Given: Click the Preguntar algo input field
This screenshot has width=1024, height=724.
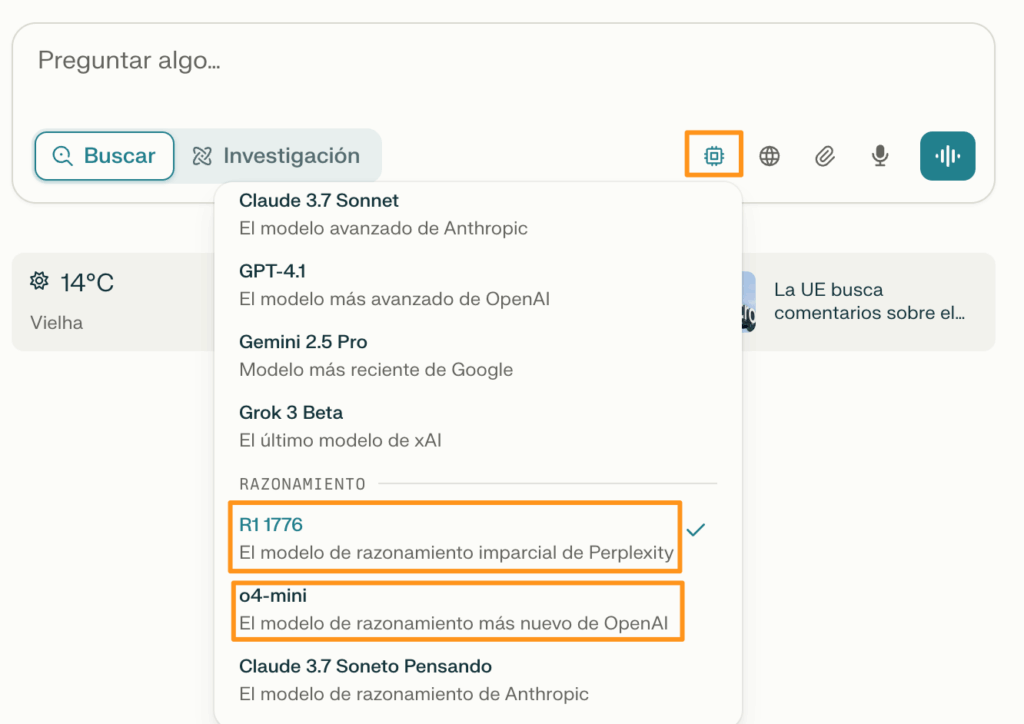Looking at the screenshot, I should click(503, 61).
